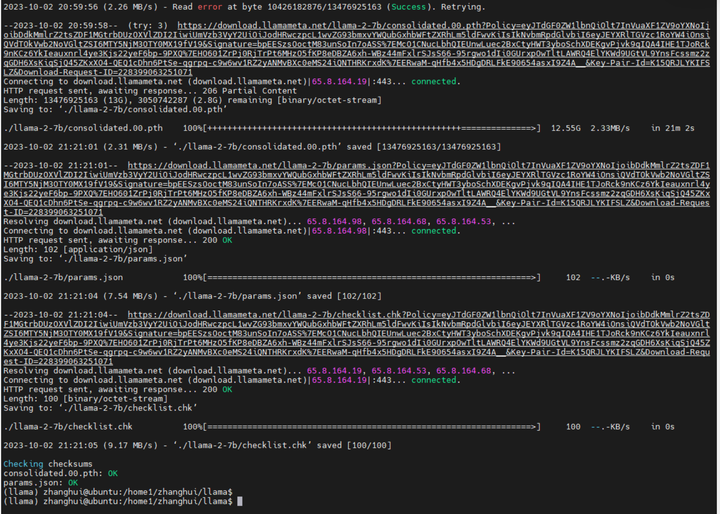The height and width of the screenshot is (514, 720).
Task: Open the consolidated.00.pth download URL
Action: pyautogui.click(x=356, y=49)
